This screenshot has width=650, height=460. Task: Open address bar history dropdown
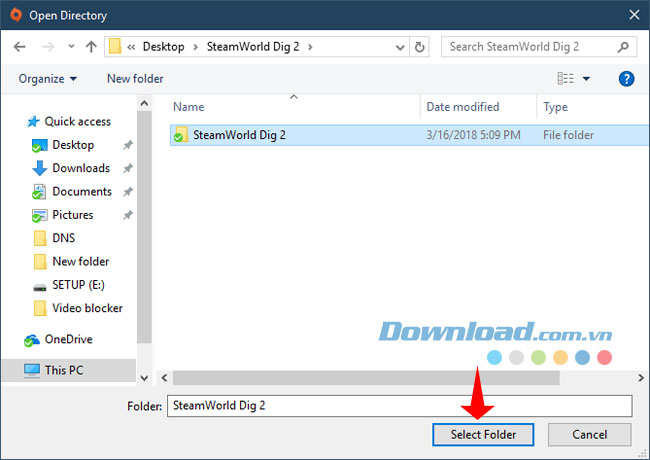400,47
